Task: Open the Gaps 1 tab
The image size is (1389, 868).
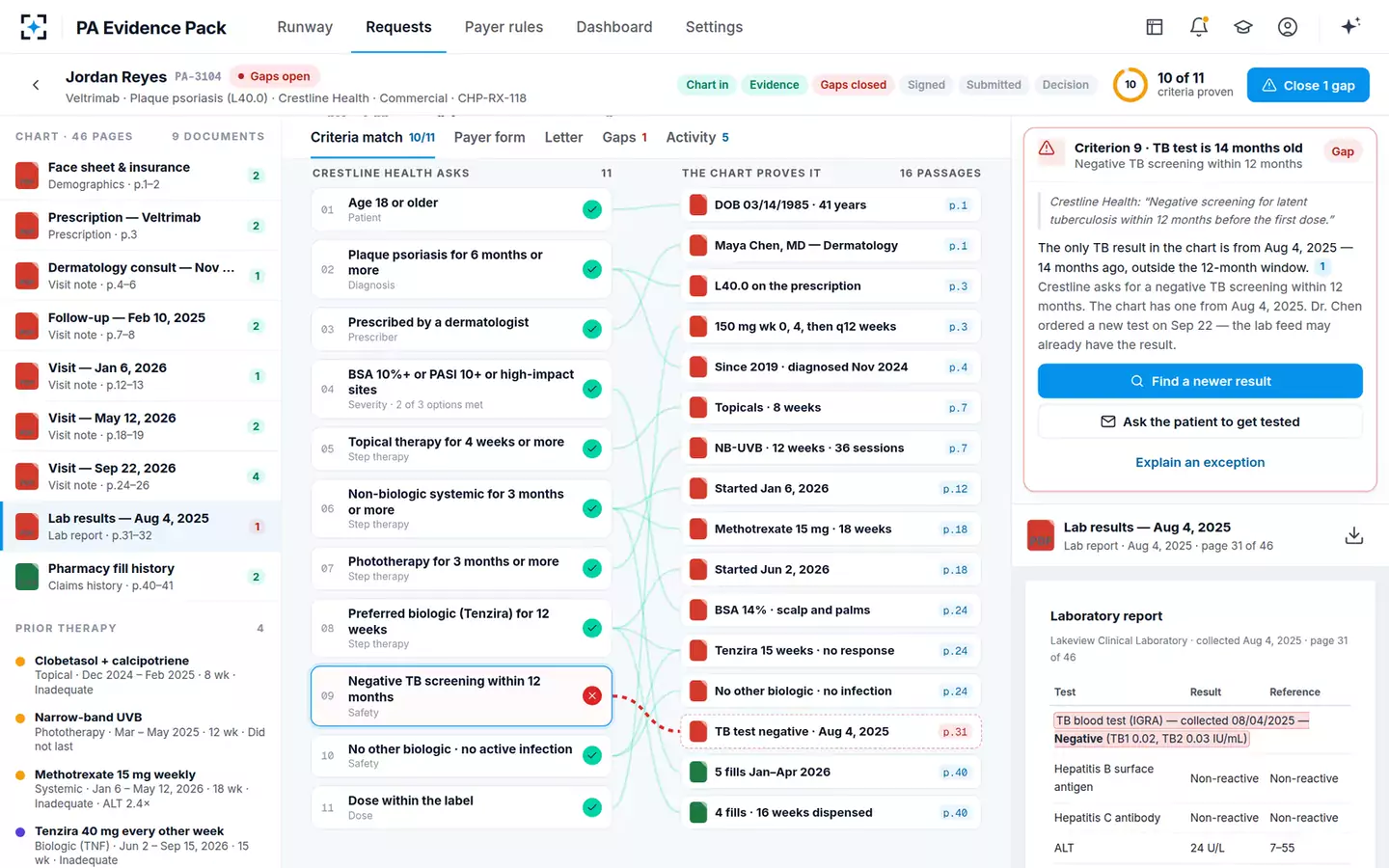Action: (x=624, y=137)
